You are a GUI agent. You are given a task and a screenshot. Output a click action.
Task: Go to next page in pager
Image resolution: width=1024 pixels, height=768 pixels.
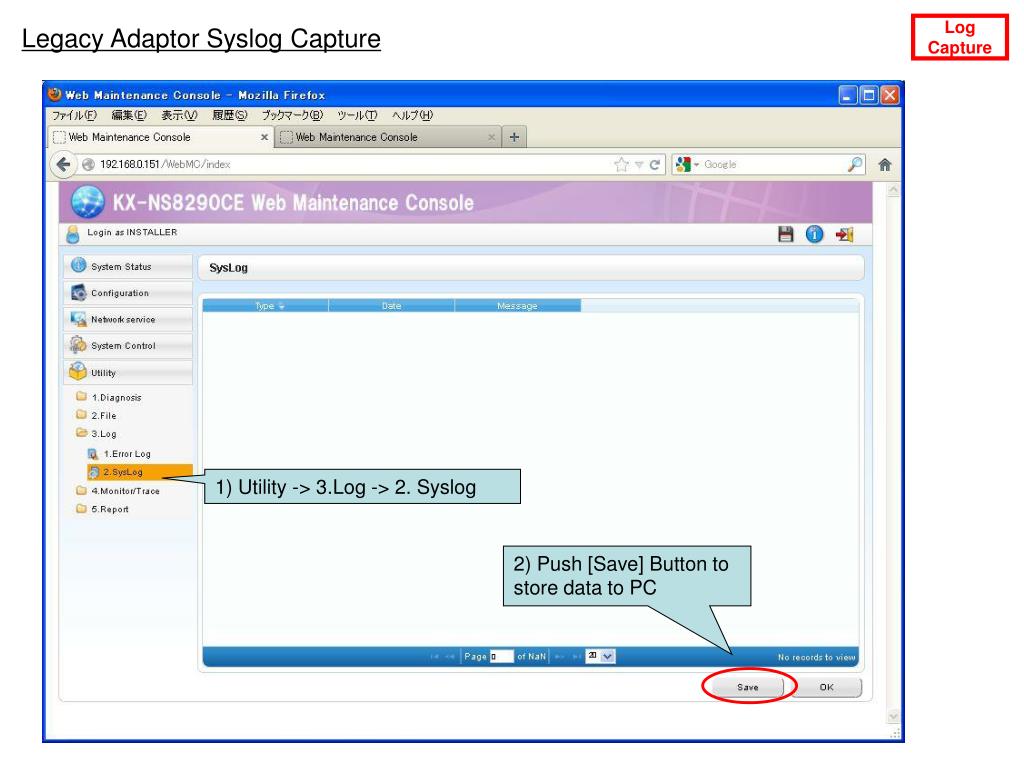tap(560, 657)
